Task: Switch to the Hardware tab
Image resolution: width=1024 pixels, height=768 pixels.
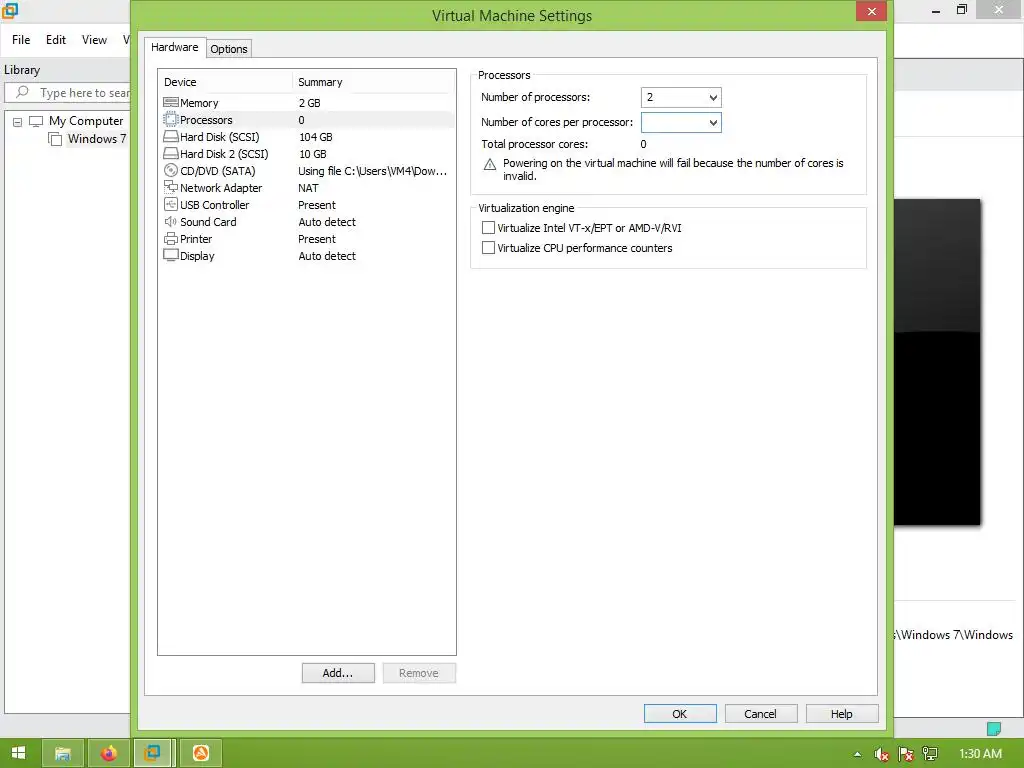Action: [174, 47]
